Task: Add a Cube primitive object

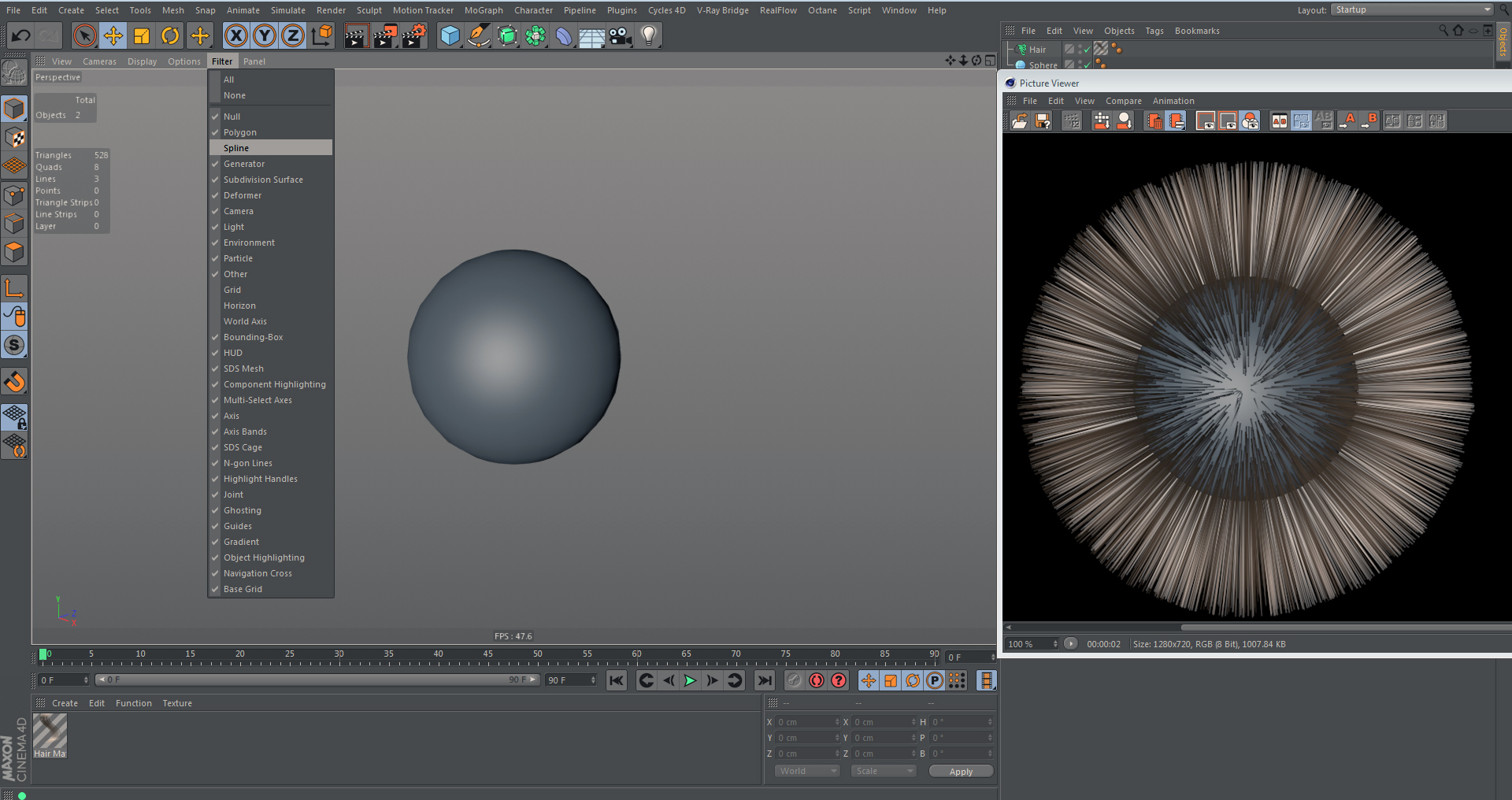Action: [x=450, y=36]
